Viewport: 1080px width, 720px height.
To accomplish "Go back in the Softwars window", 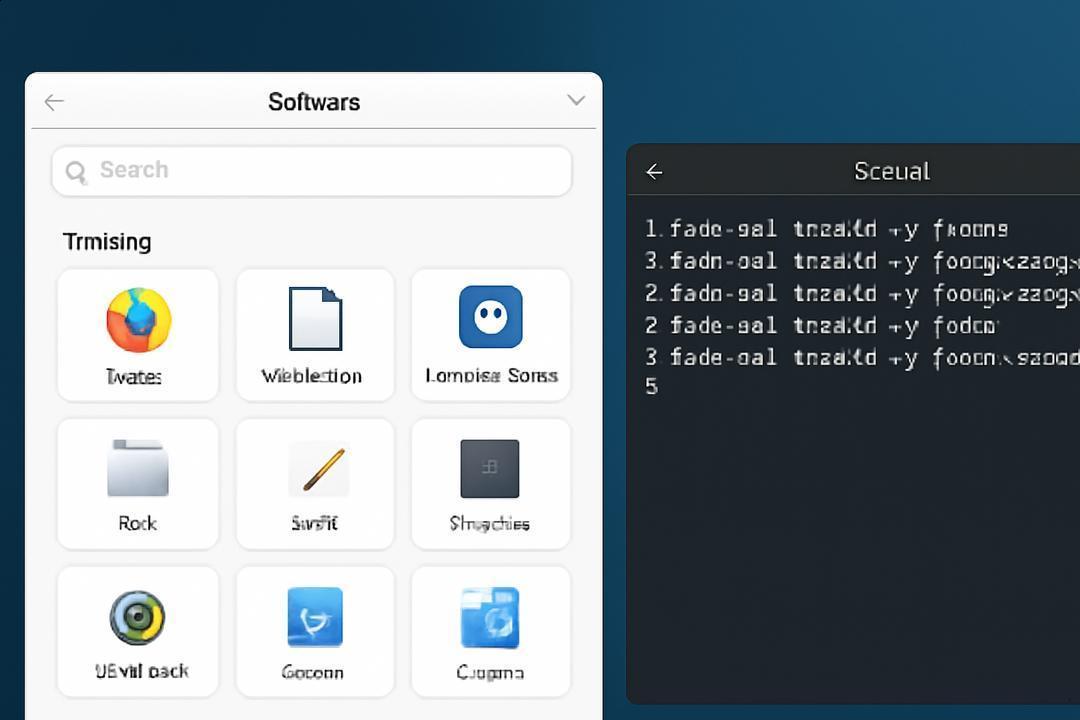I will click(54, 102).
